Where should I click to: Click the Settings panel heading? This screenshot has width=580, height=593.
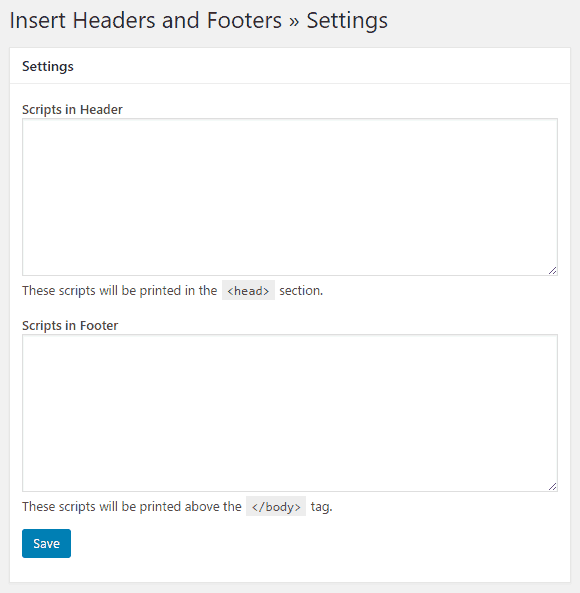[x=48, y=66]
